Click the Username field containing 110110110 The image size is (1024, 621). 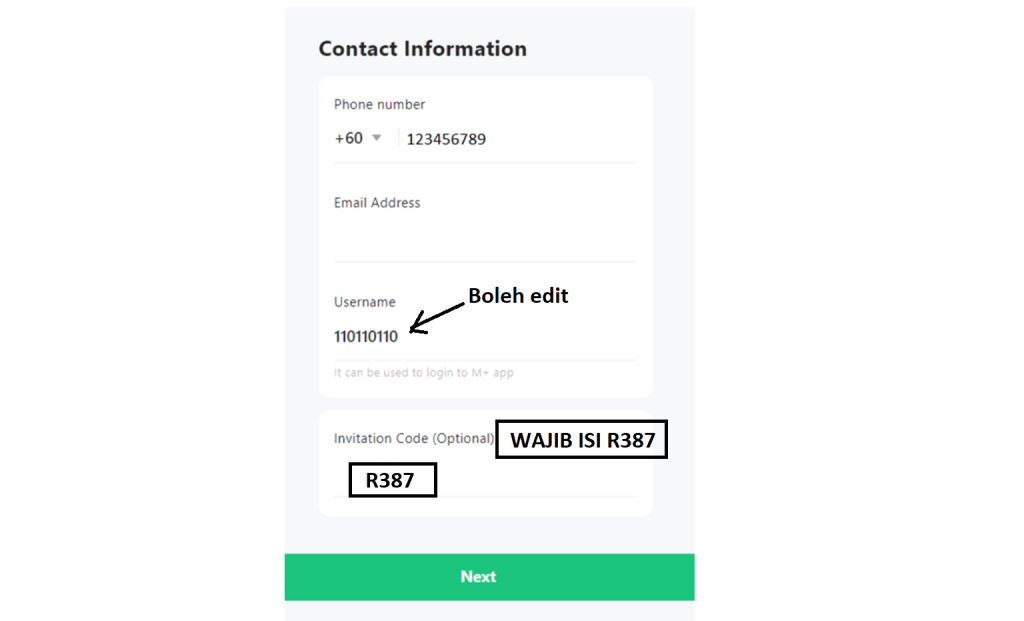click(x=366, y=336)
